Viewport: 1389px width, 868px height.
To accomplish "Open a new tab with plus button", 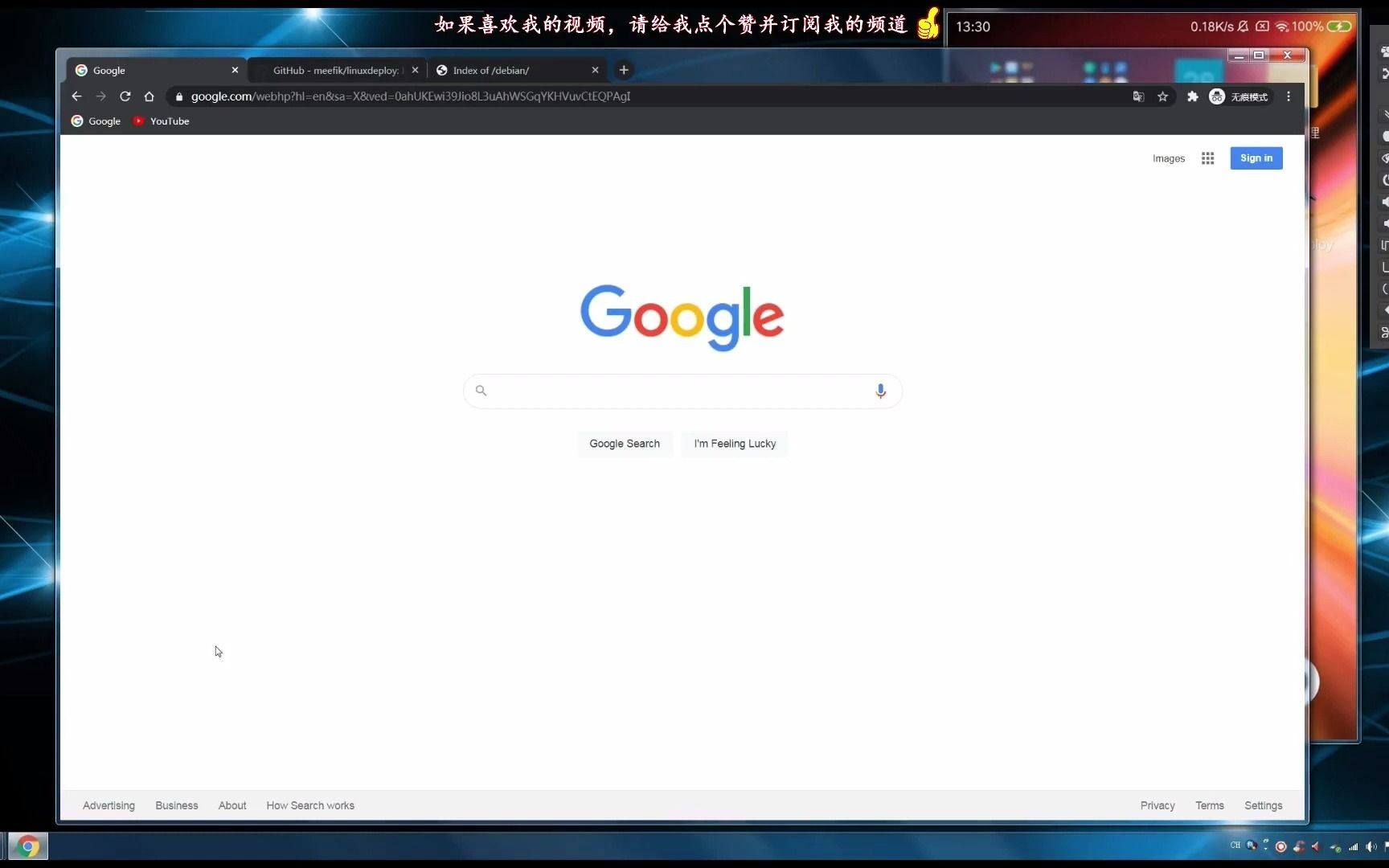I will pyautogui.click(x=624, y=70).
